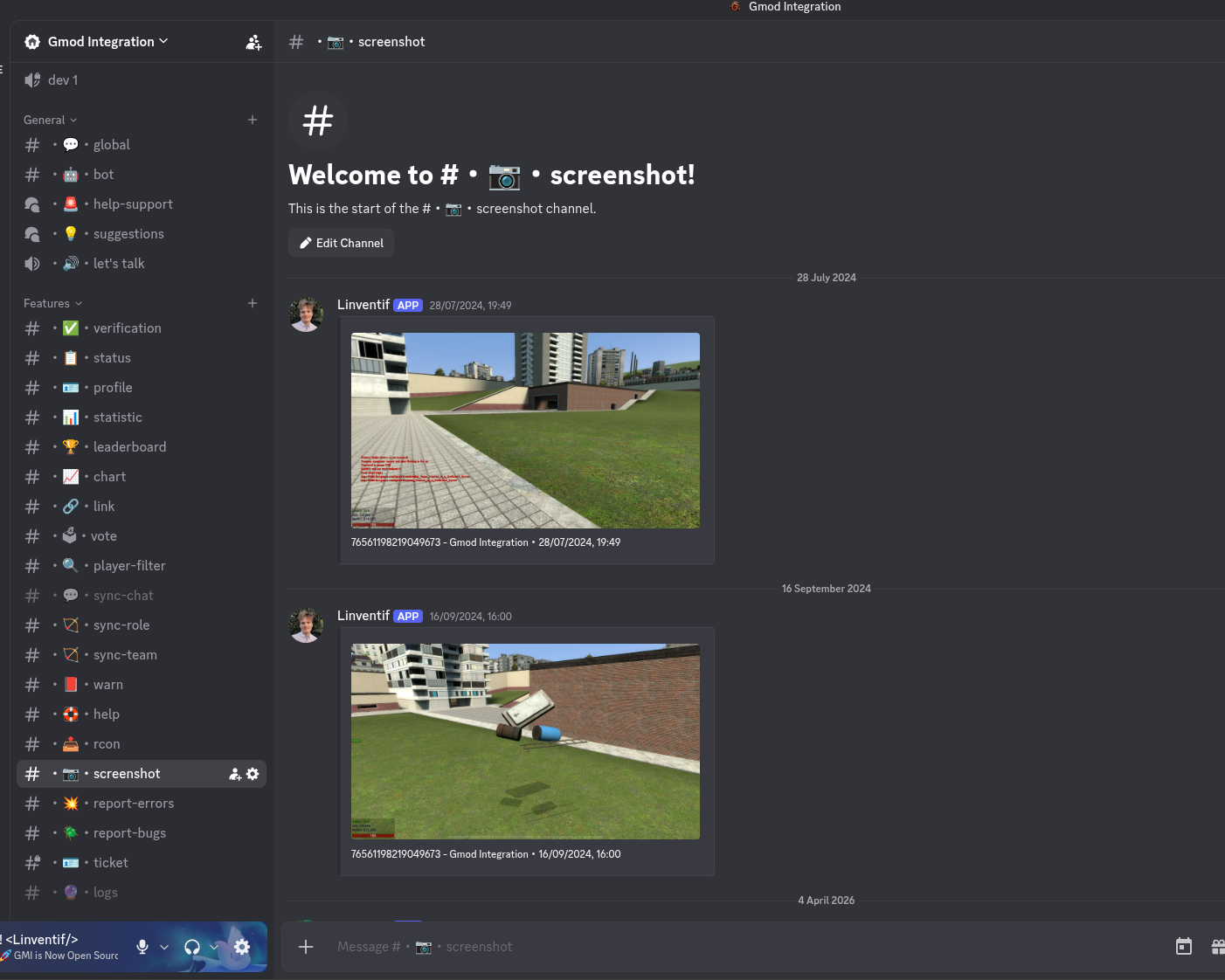1225x980 pixels.
Task: Switch to the leaderboard channel
Action: point(129,447)
